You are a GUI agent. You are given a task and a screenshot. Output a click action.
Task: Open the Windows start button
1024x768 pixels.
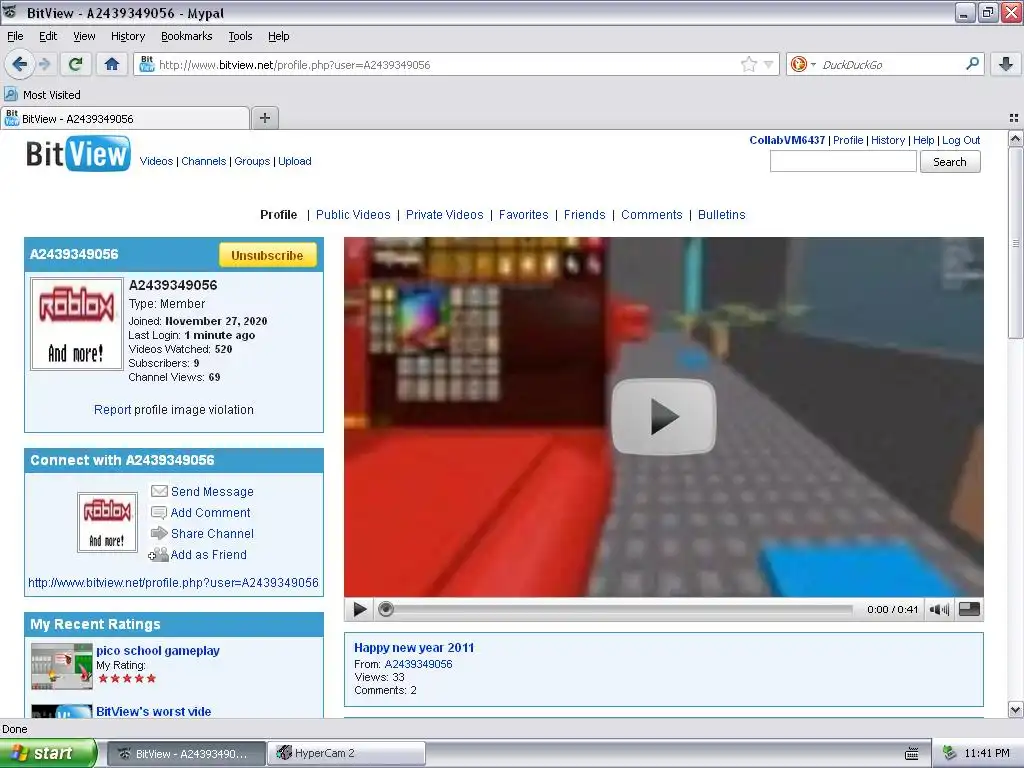point(47,753)
